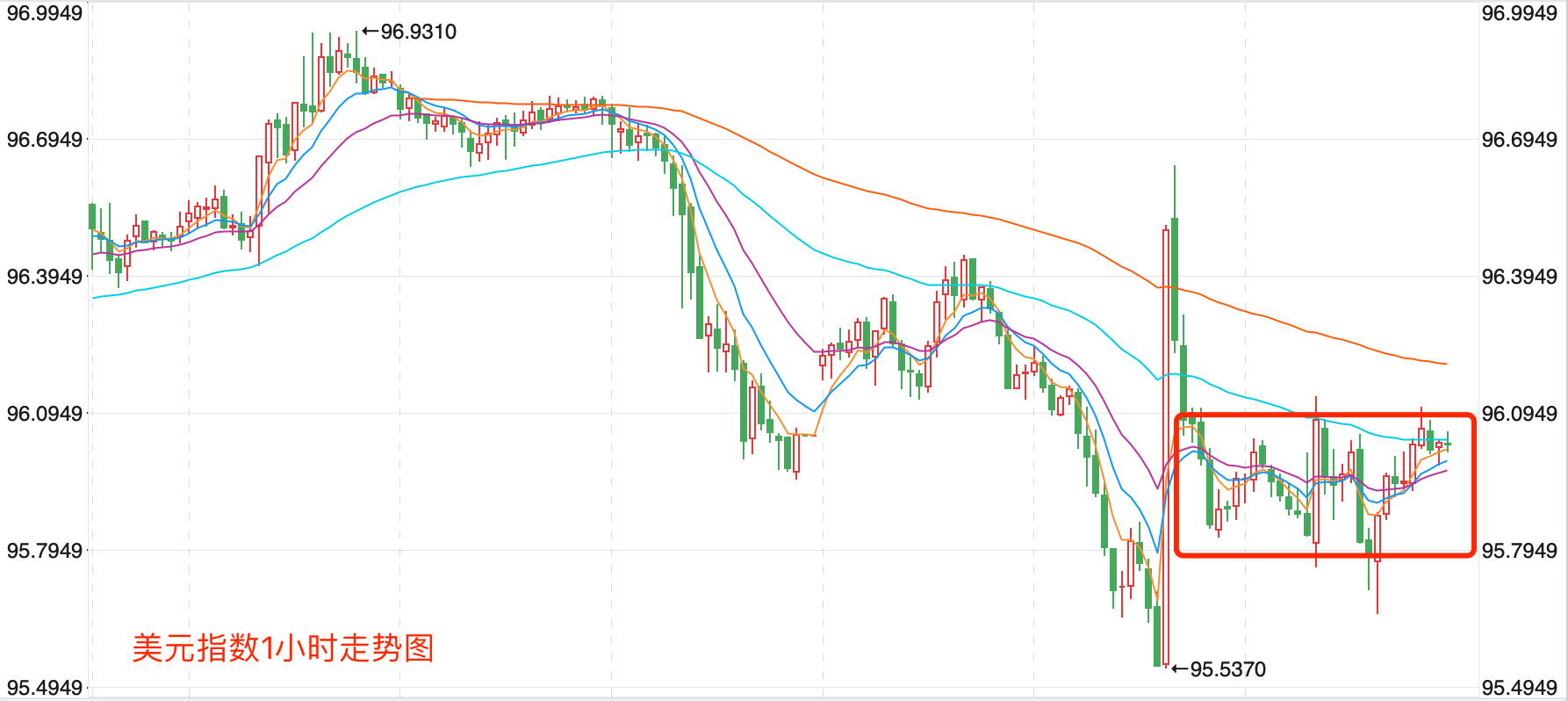The image size is (1568, 701).
Task: Click the 95.4949 right axis price label
Action: point(1520,687)
